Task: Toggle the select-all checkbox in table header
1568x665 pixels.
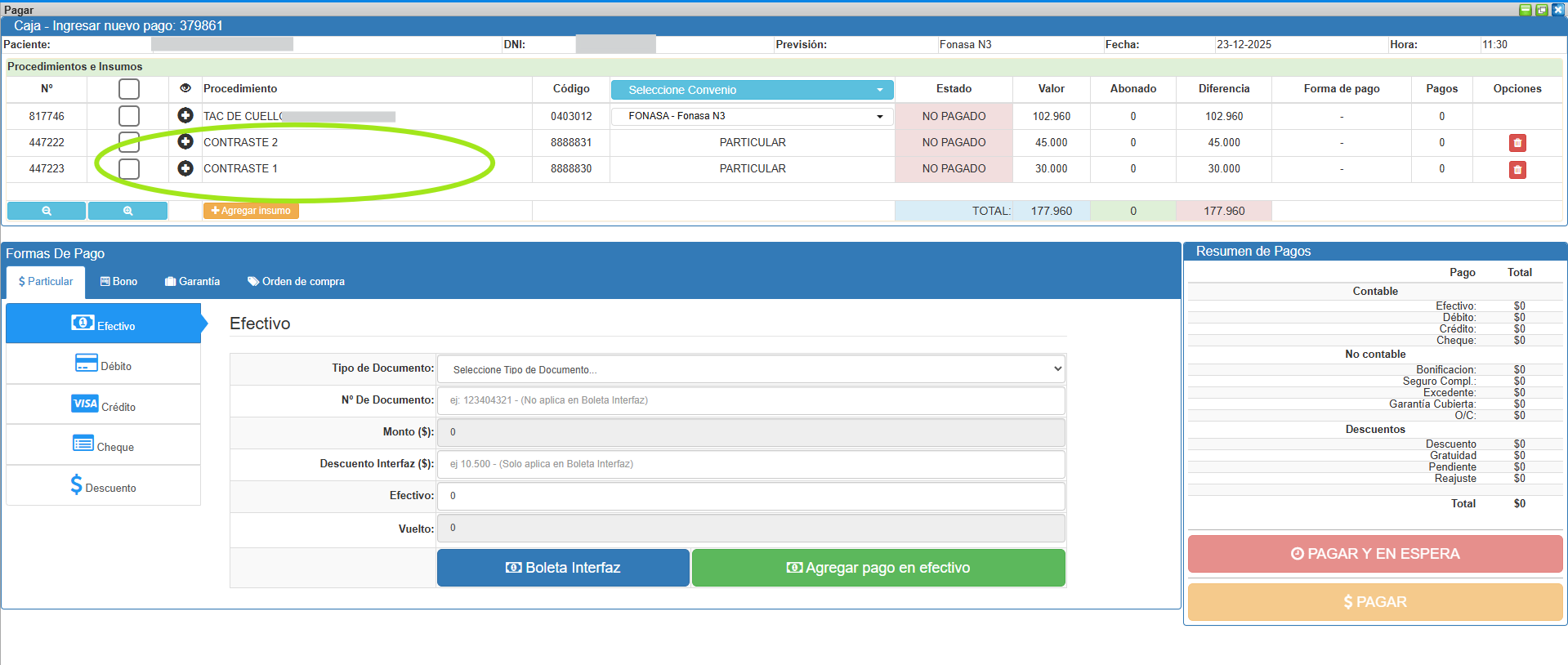Action: (129, 89)
